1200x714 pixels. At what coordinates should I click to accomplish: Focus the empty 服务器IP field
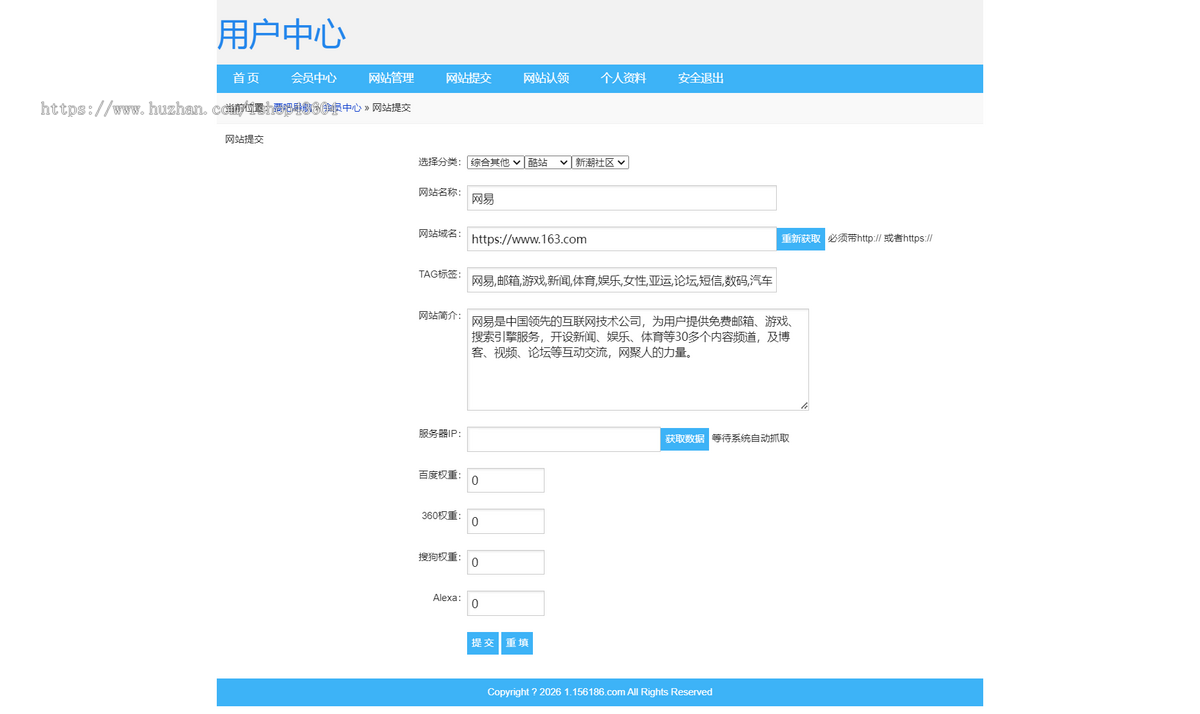563,439
